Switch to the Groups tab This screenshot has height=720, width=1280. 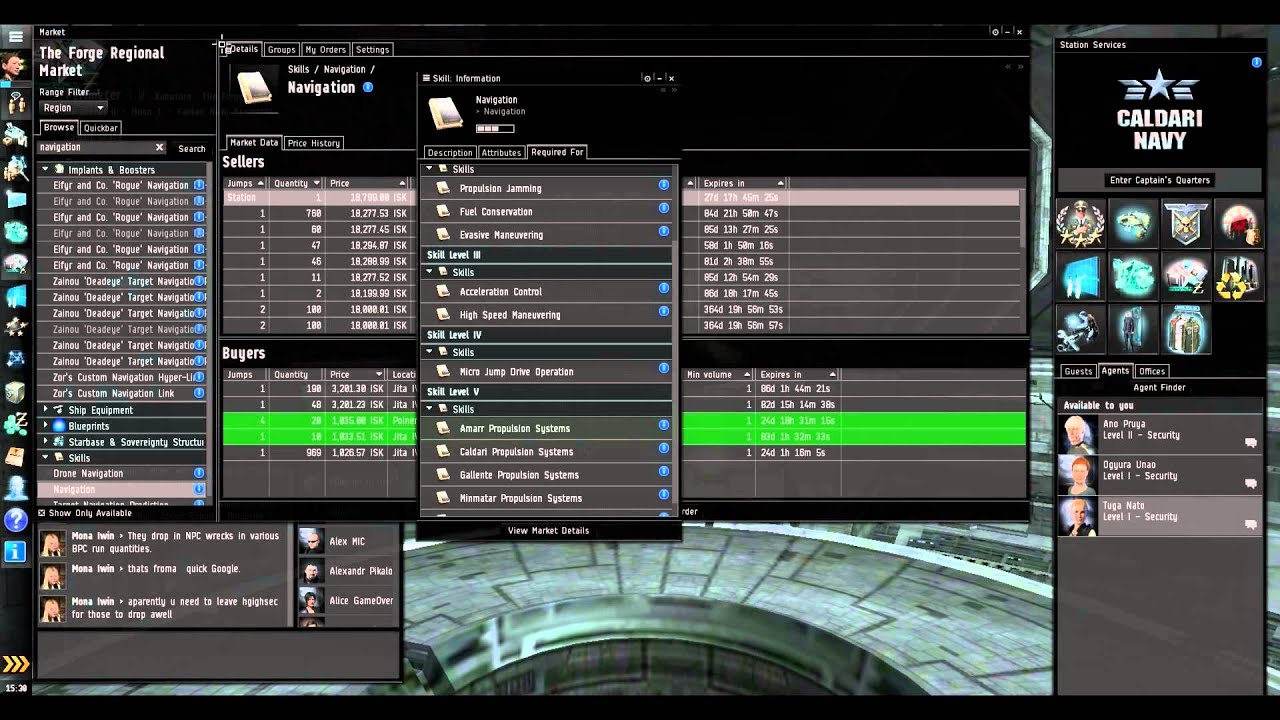pos(281,49)
